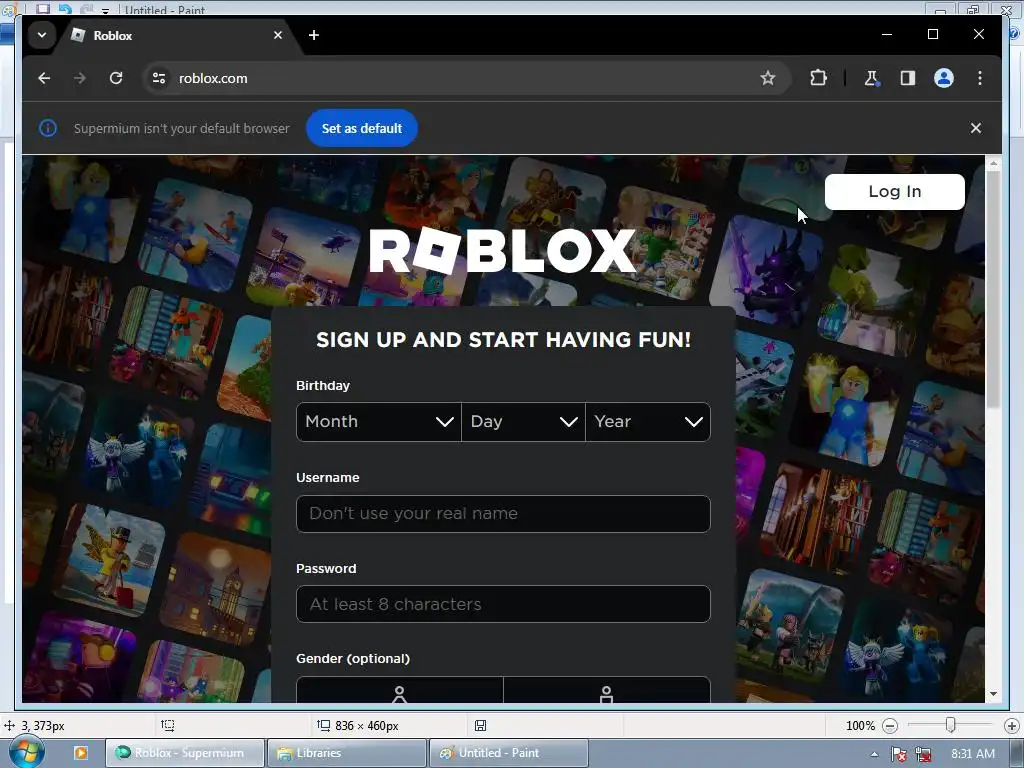Image resolution: width=1024 pixels, height=768 pixels.
Task: View site information icon beside roblox.com
Action: pos(159,78)
